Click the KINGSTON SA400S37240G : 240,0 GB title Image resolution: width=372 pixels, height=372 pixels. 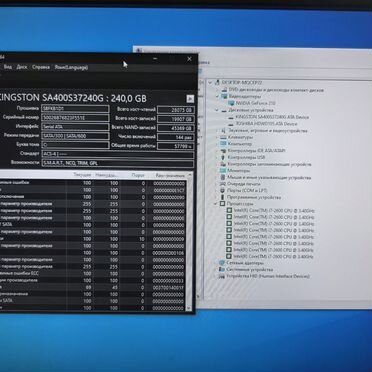(x=73, y=98)
